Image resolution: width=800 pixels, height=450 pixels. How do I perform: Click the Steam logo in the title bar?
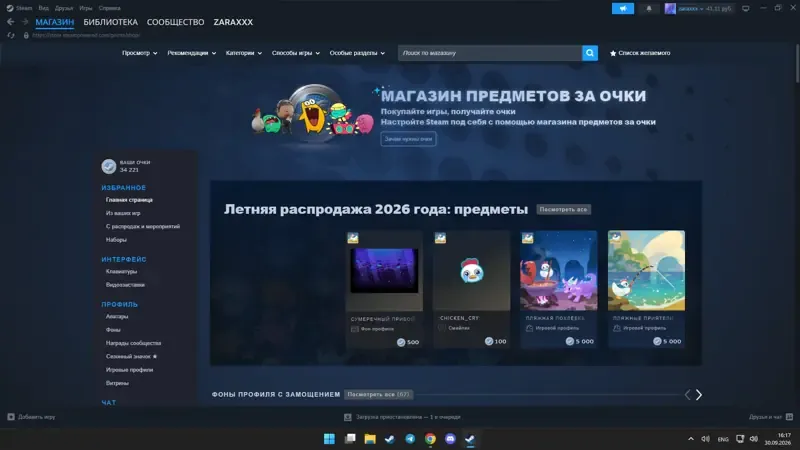click(10, 8)
